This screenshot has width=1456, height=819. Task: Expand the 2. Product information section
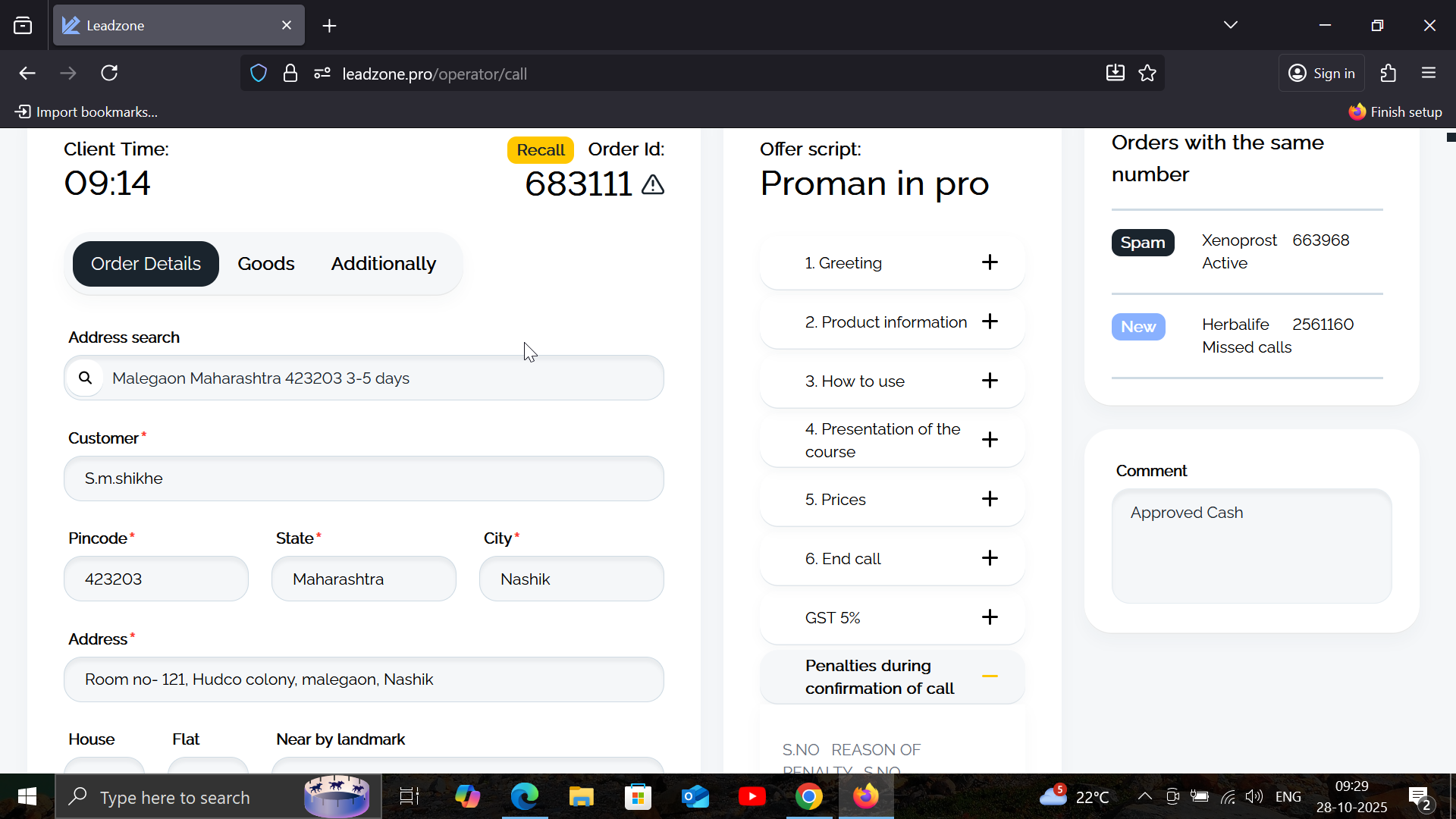990,322
